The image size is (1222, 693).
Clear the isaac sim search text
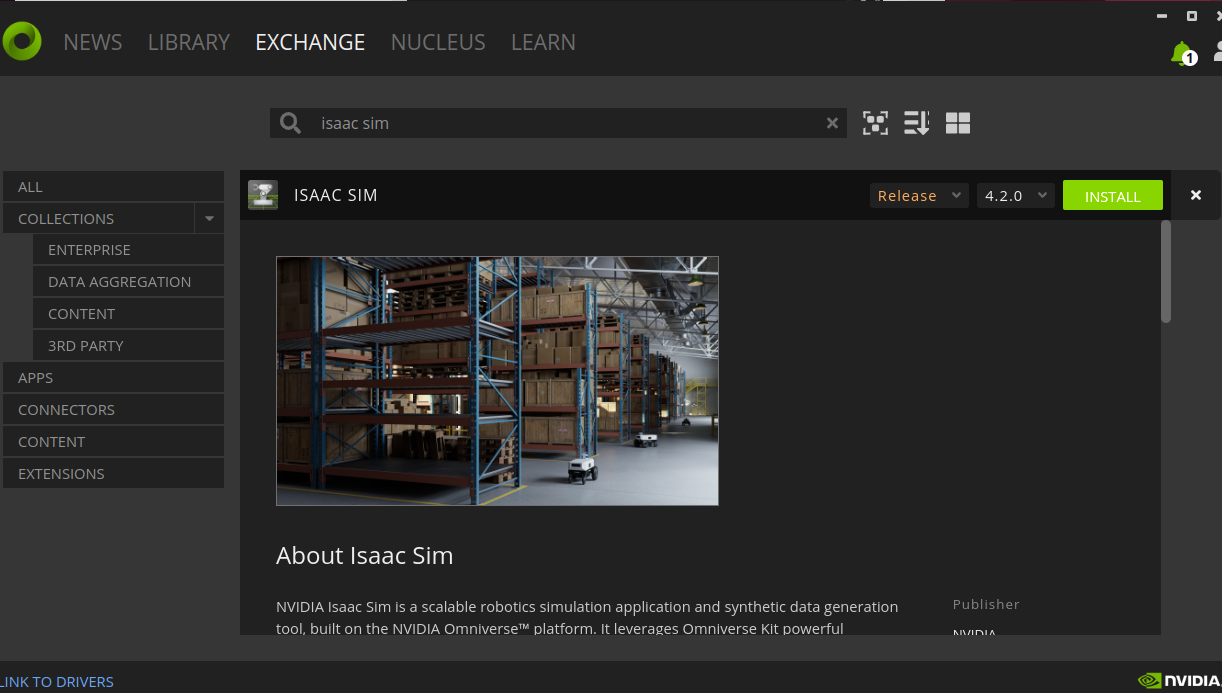(832, 123)
